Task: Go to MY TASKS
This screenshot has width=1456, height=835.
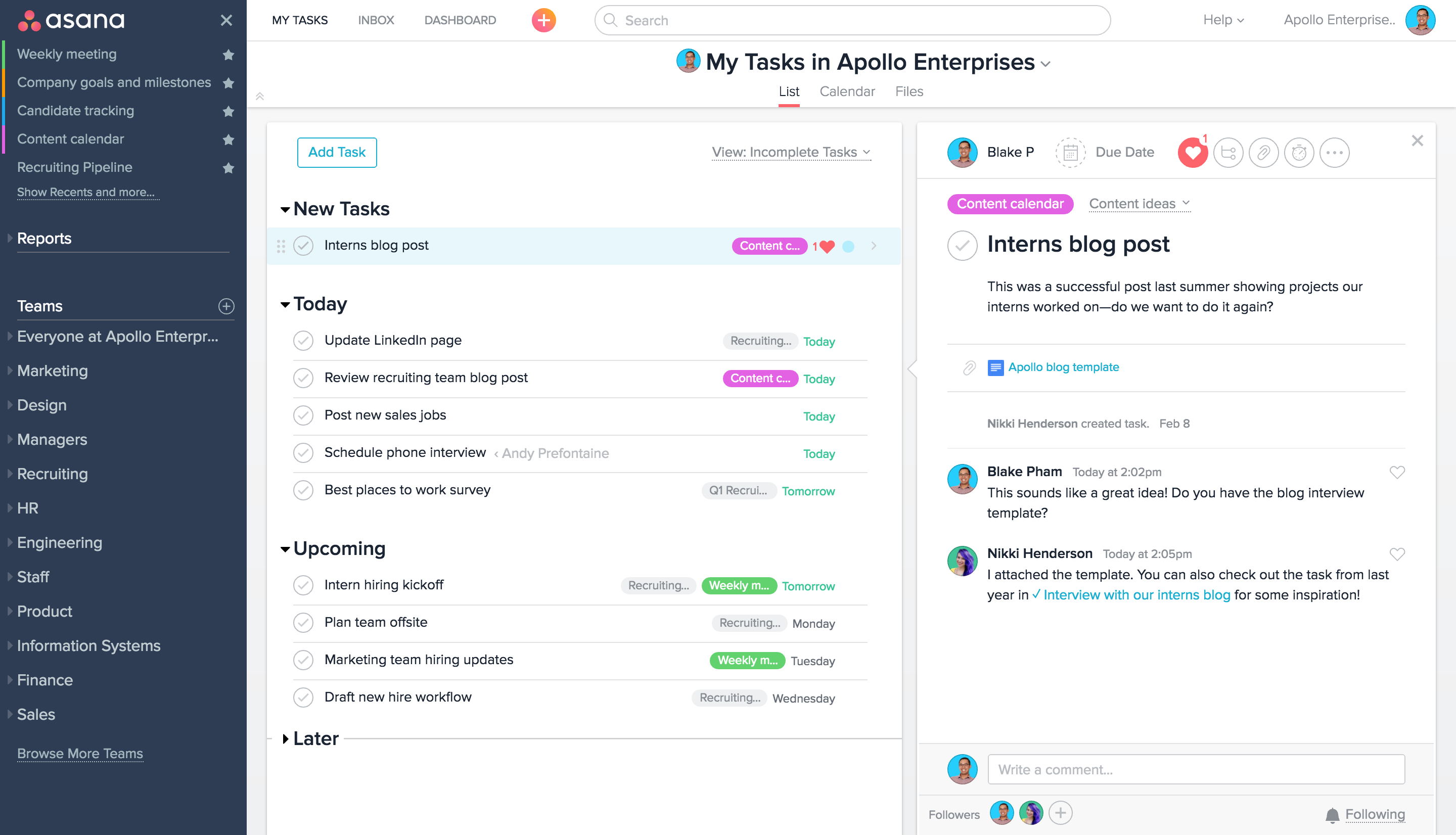Action: coord(300,21)
